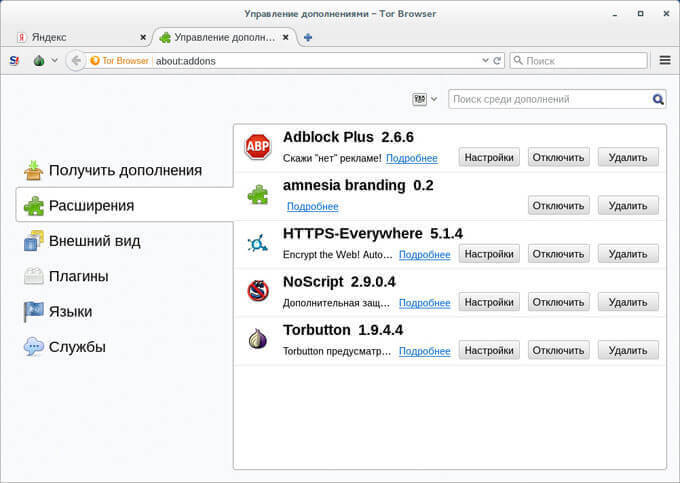Open the address bar history dropdown
Screen dimensions: 680x483
pyautogui.click(x=485, y=60)
